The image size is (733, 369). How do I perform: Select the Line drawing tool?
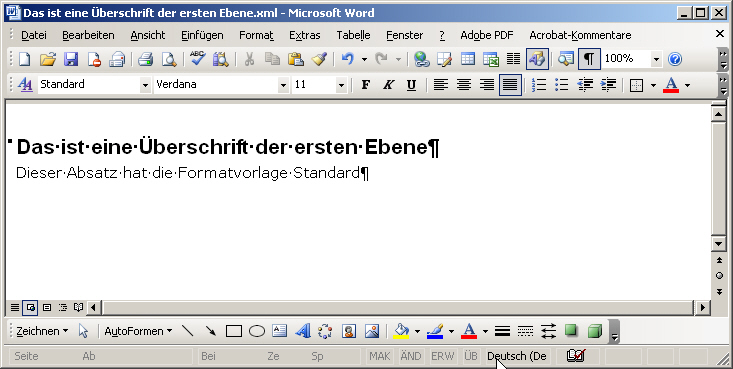coord(187,331)
